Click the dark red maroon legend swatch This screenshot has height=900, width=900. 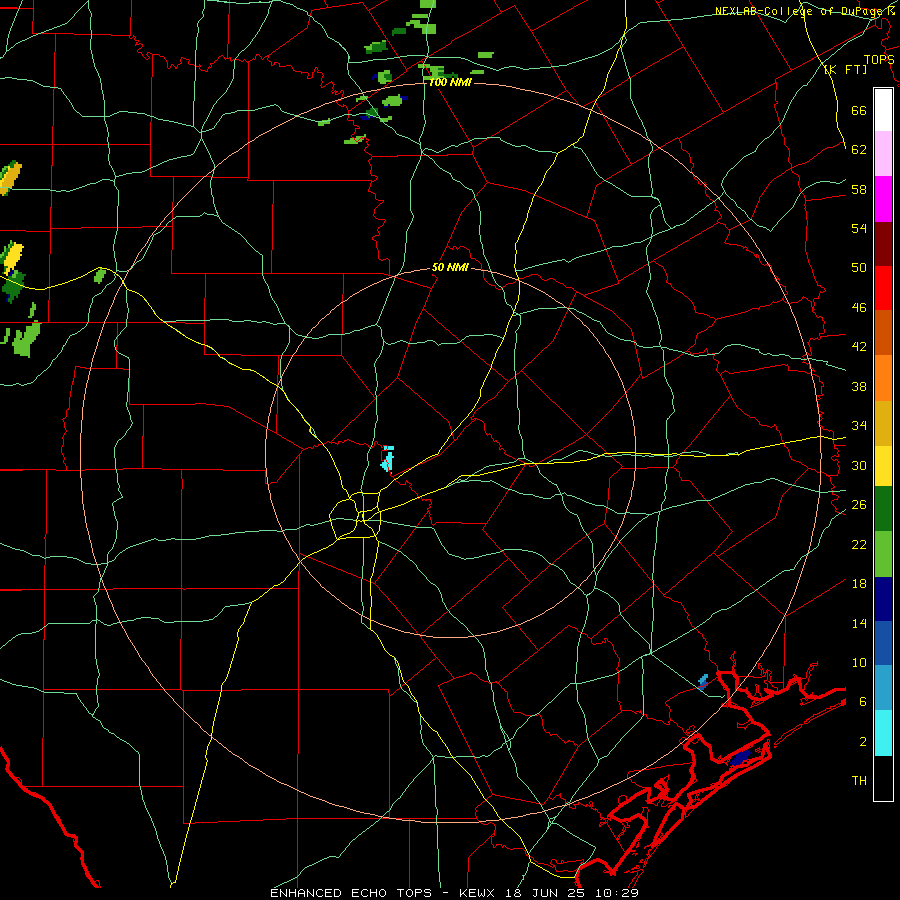pos(883,244)
